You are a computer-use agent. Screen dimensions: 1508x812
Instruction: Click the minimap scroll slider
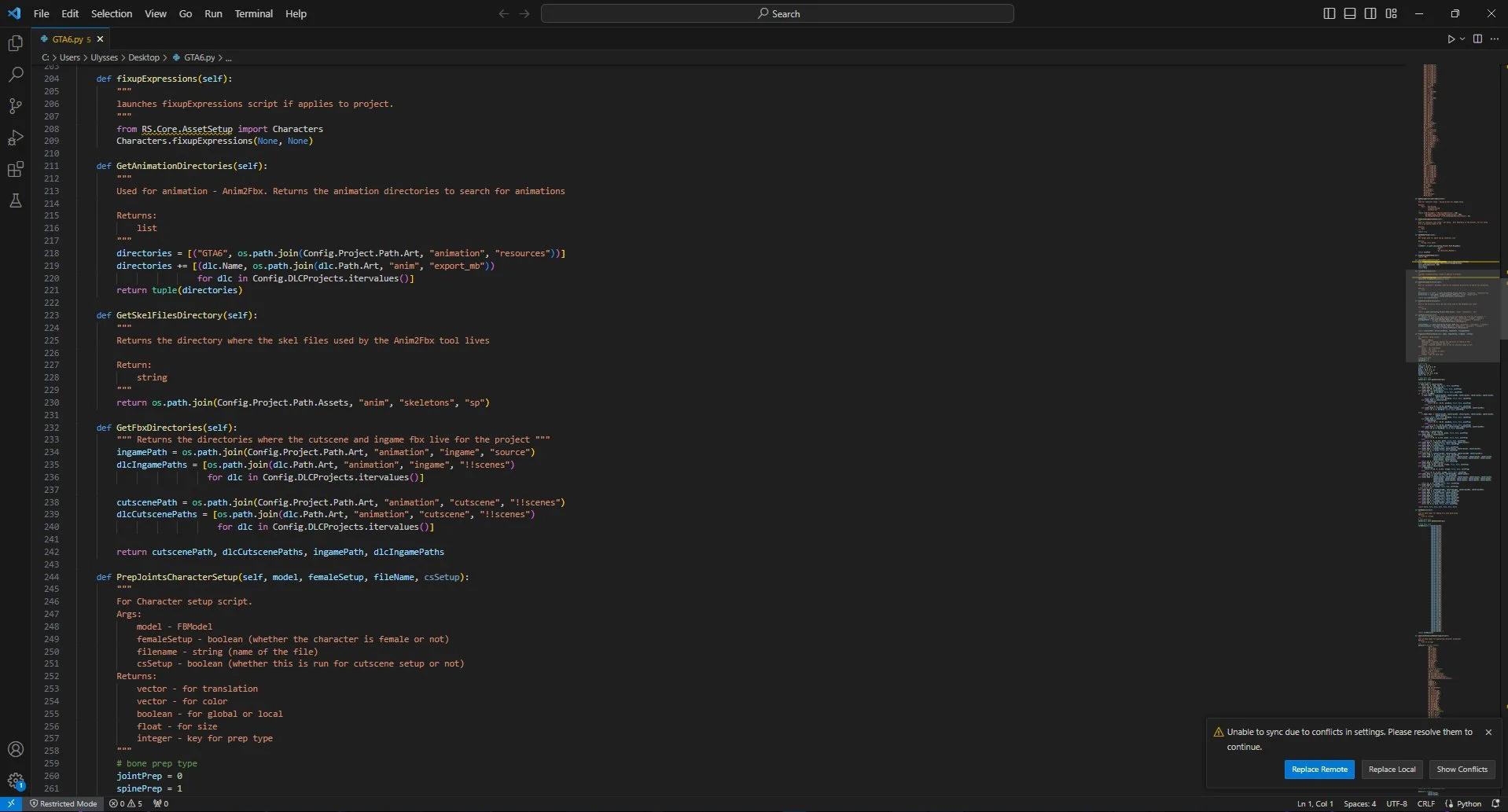point(1452,316)
